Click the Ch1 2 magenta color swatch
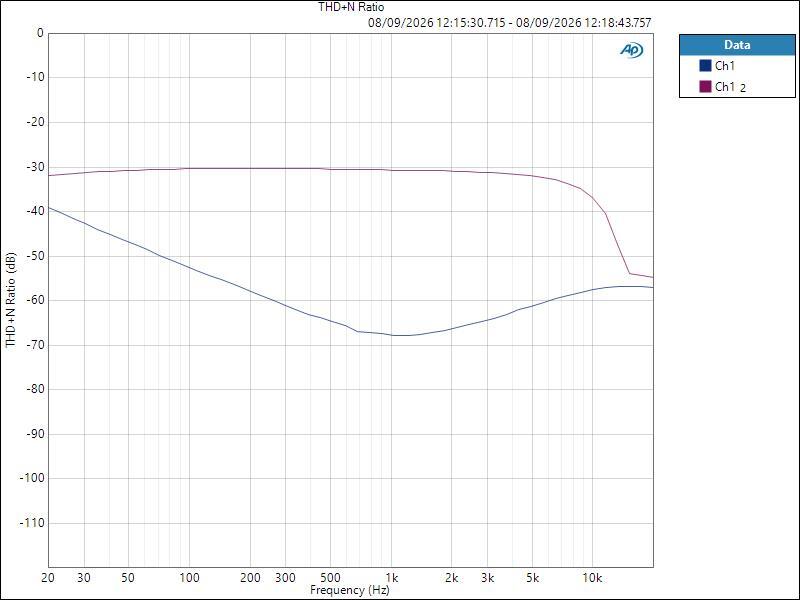Image resolution: width=800 pixels, height=600 pixels. [705, 86]
